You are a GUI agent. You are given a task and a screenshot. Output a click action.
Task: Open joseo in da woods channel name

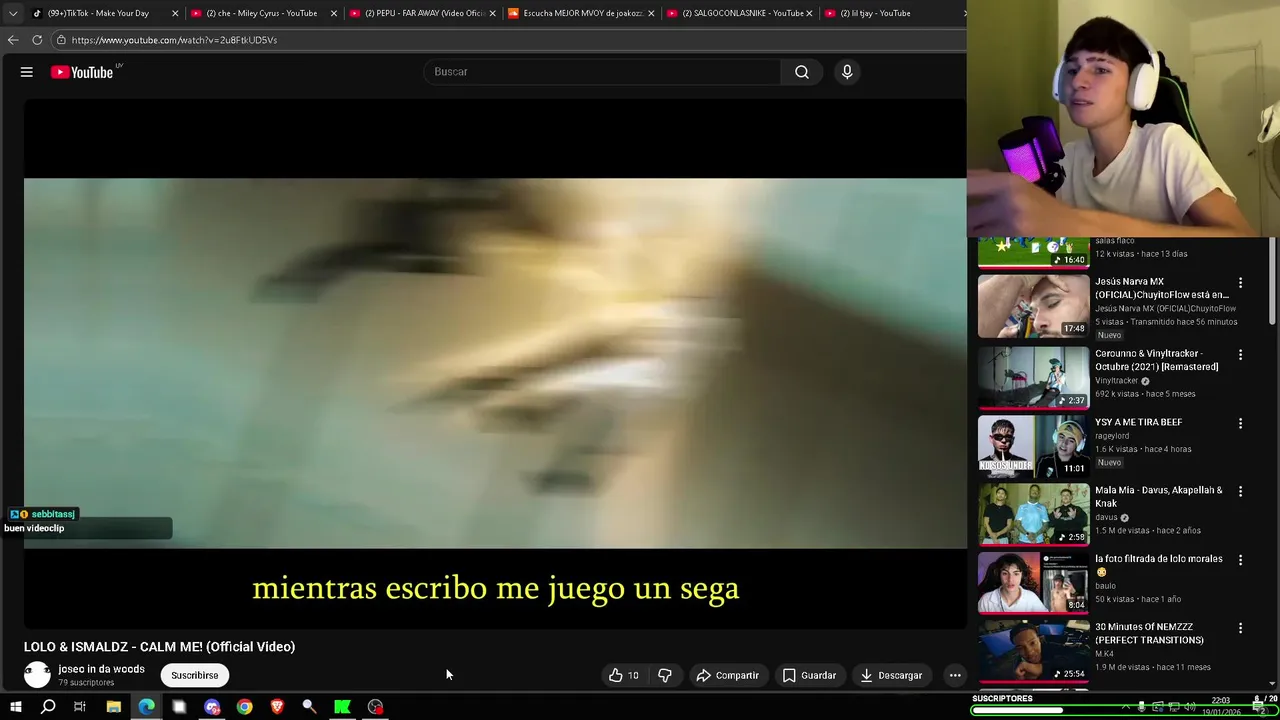pyautogui.click(x=101, y=669)
